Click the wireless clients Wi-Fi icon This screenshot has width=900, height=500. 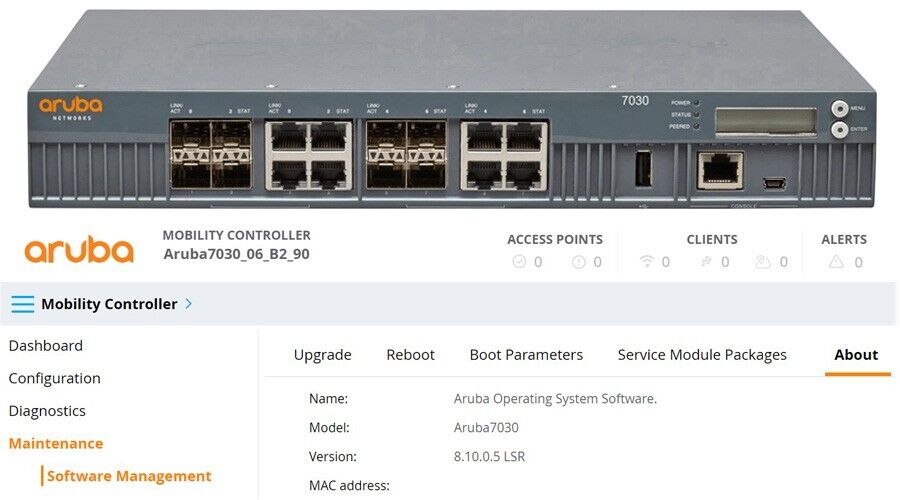coord(647,262)
